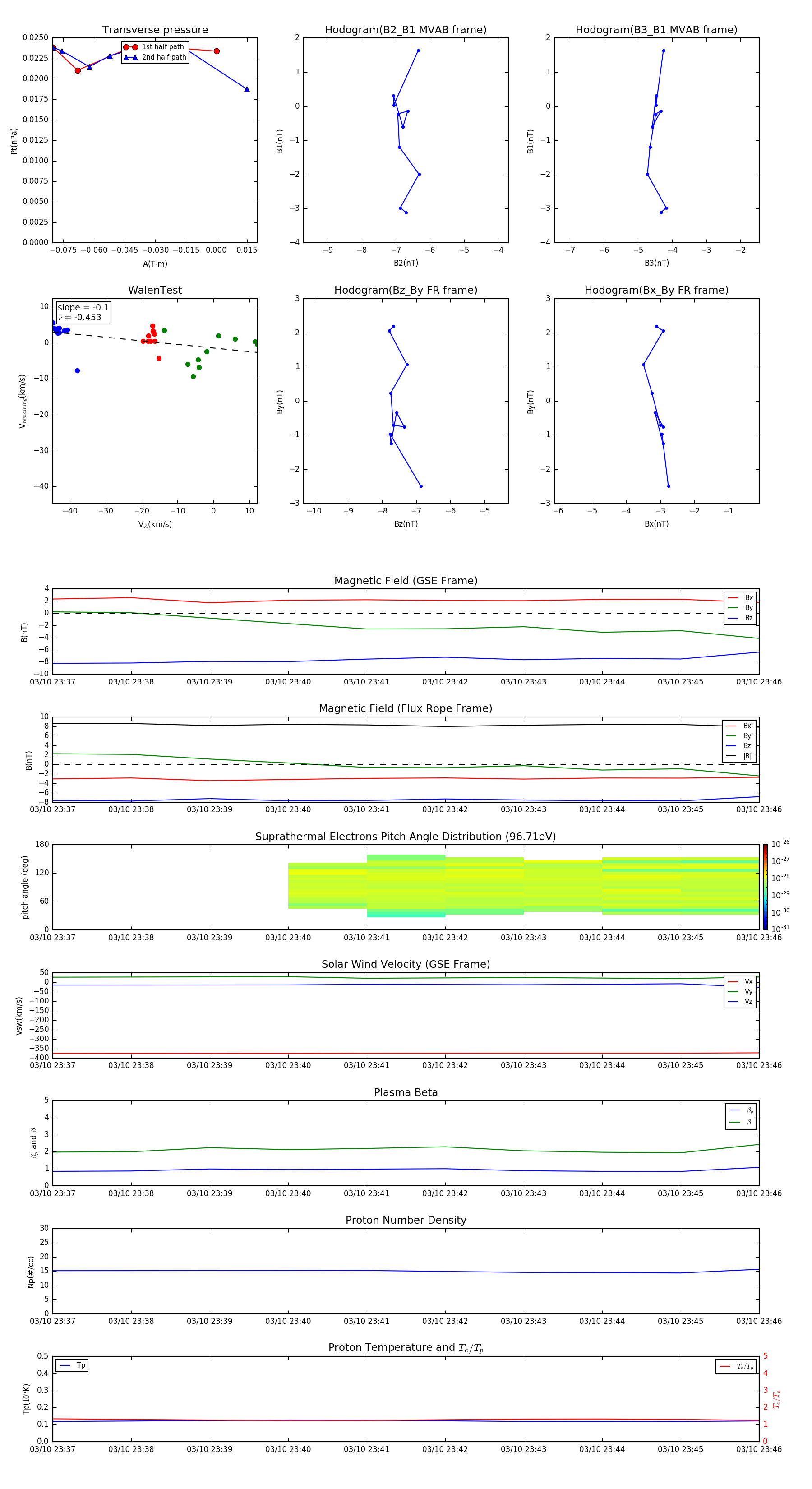Click the 'Pt(nPa)' y-axis label
This screenshot has height=1489, width=812.
click(x=14, y=140)
